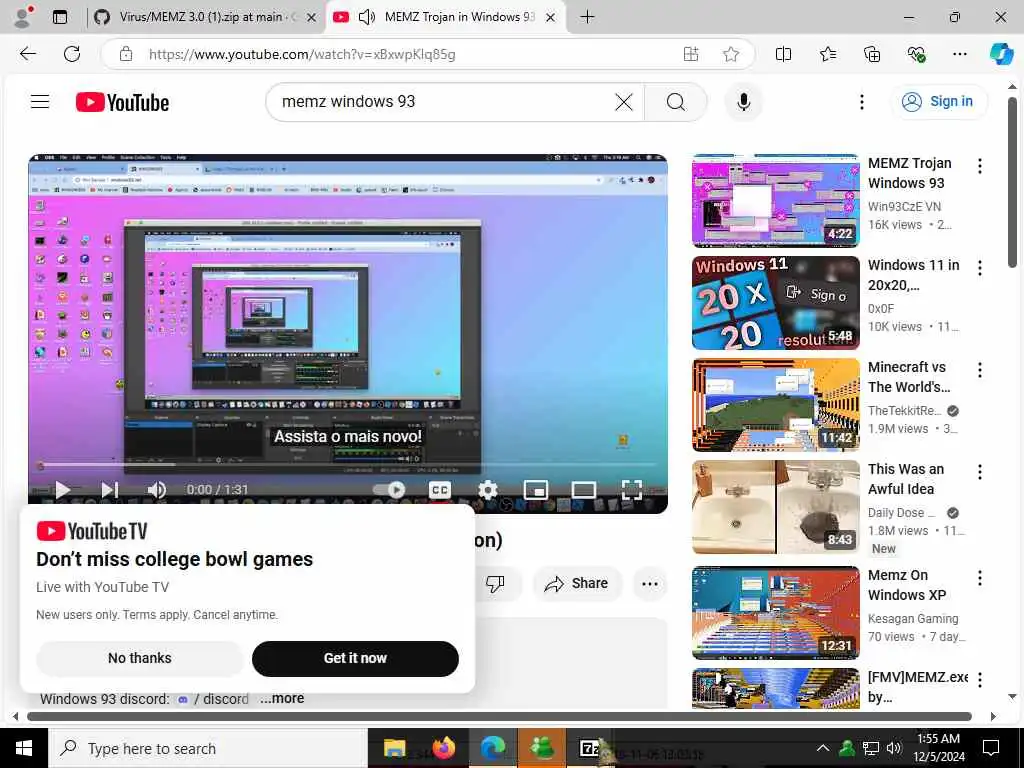Screen dimensions: 1024x768
Task: Show hidden system tray icons
Action: click(823, 748)
